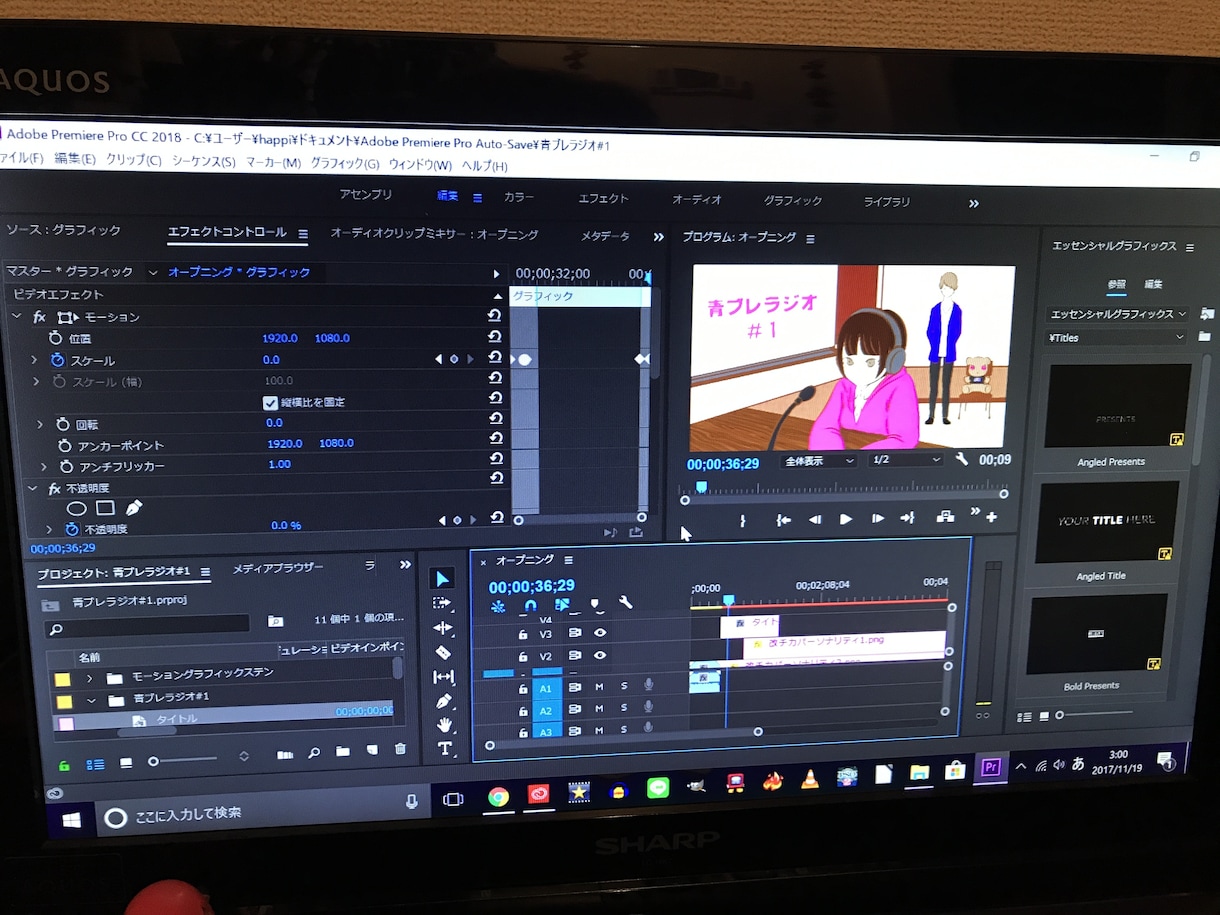Viewport: 1220px width, 915px height.
Task: Click the Add Marker icon in timeline
Action: tap(595, 604)
